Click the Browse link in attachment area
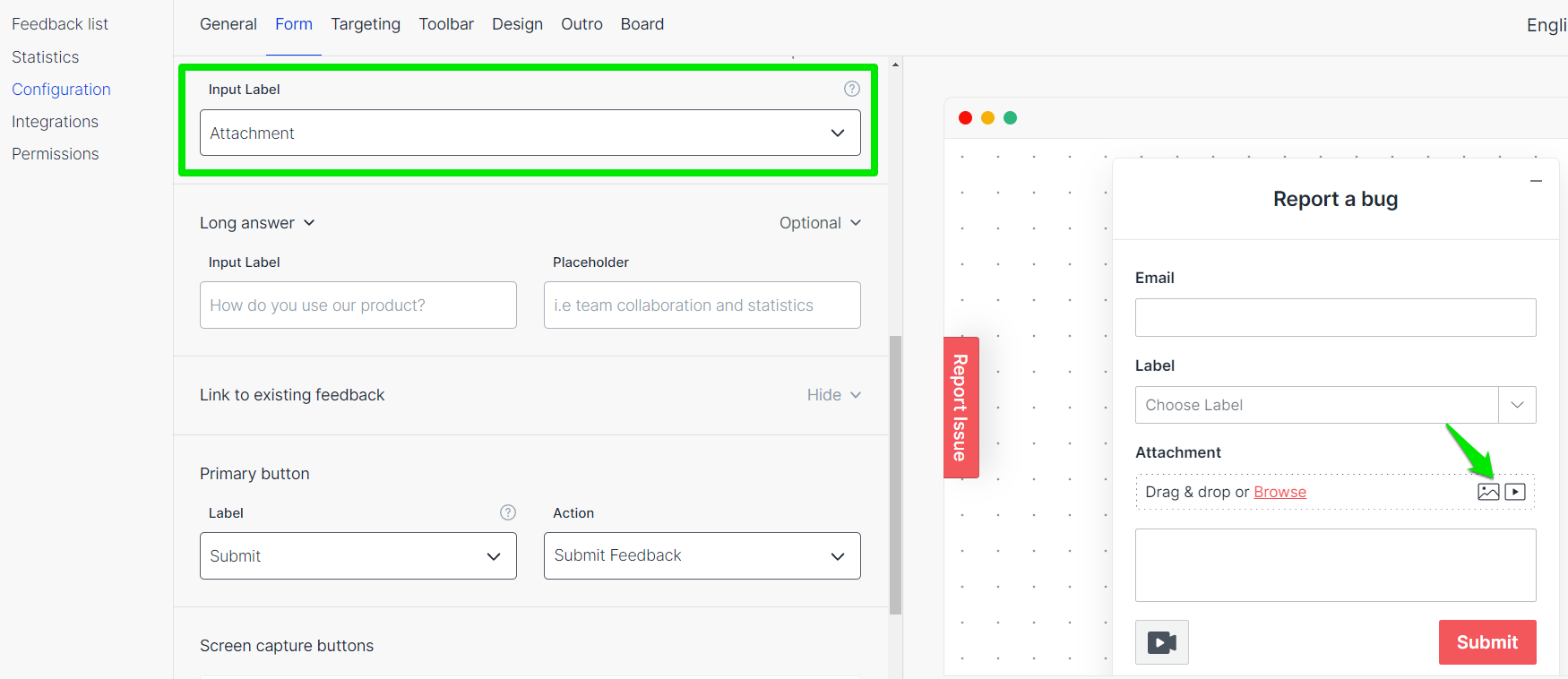 [x=1279, y=492]
